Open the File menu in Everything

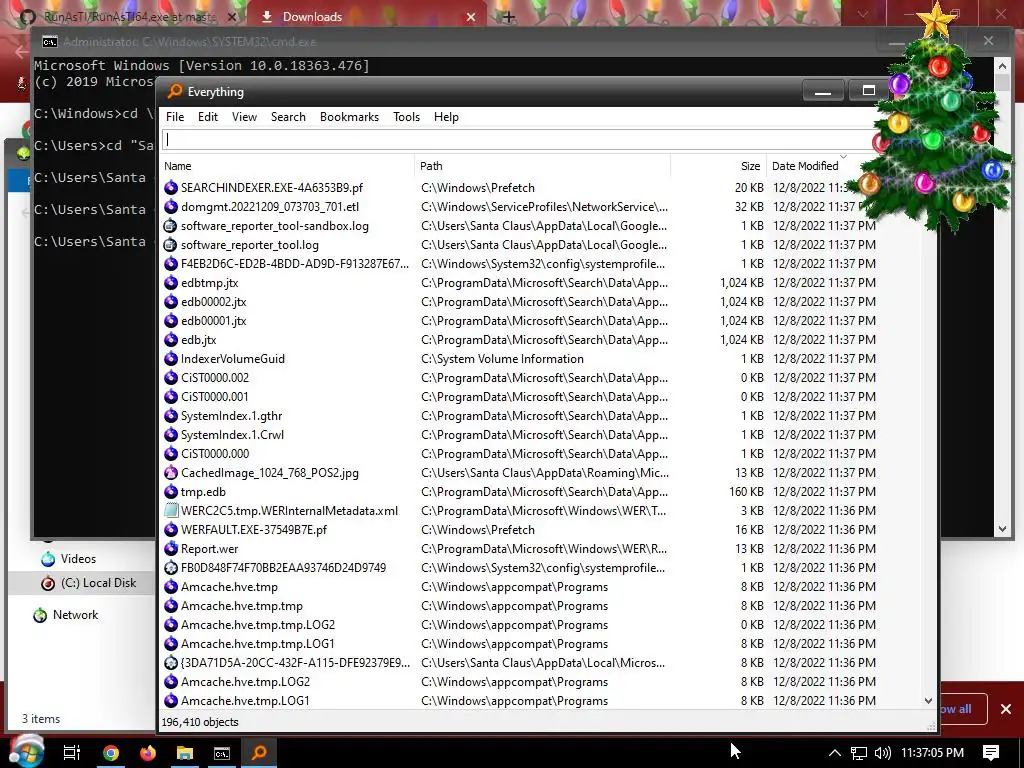175,117
